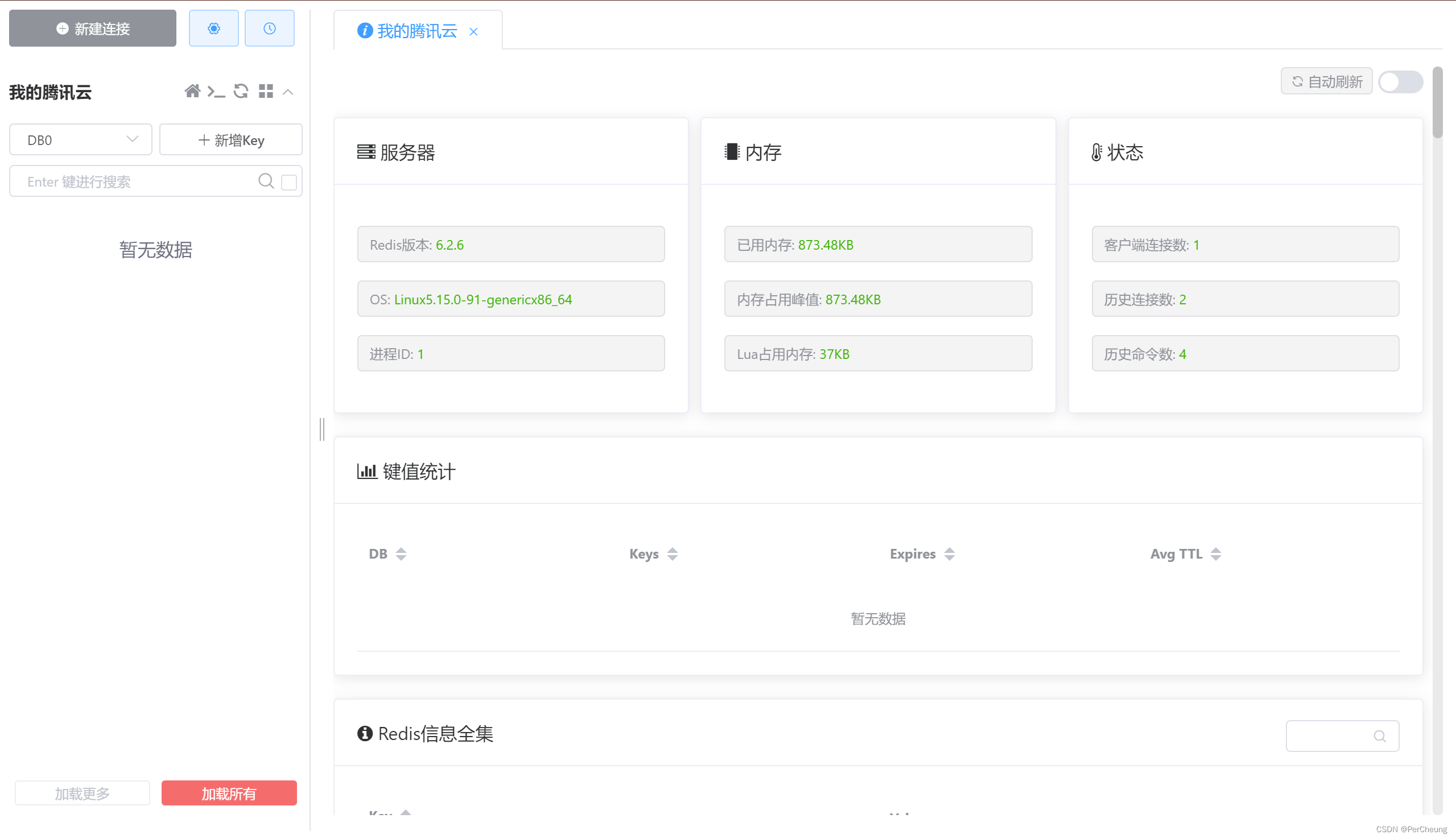The image size is (1456, 839).
Task: Sort key statistics by Expires column
Action: [950, 554]
